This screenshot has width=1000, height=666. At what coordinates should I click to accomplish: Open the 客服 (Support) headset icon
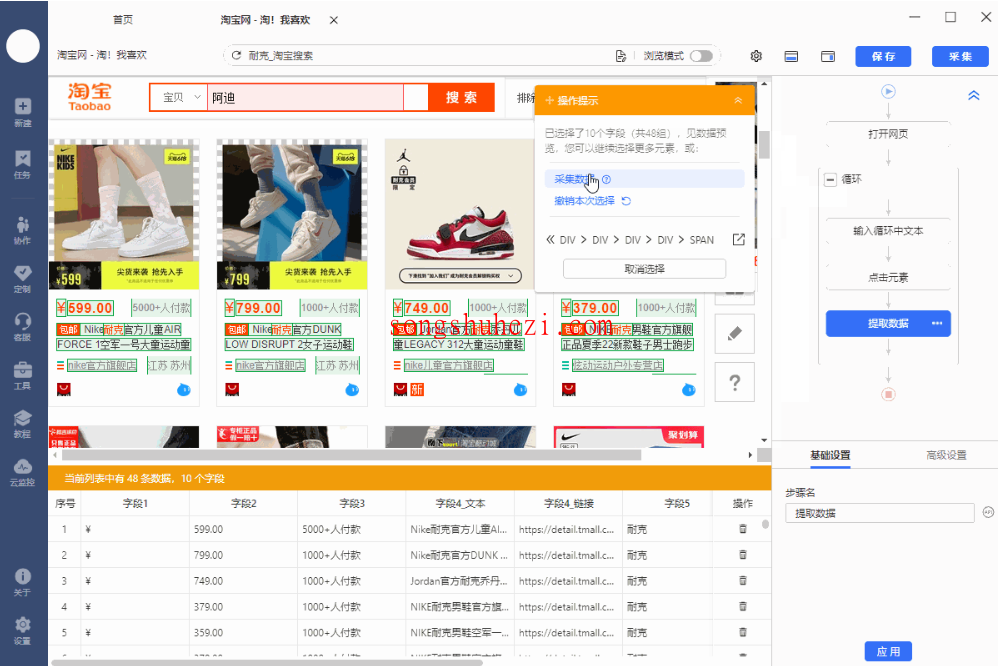pyautogui.click(x=23, y=327)
